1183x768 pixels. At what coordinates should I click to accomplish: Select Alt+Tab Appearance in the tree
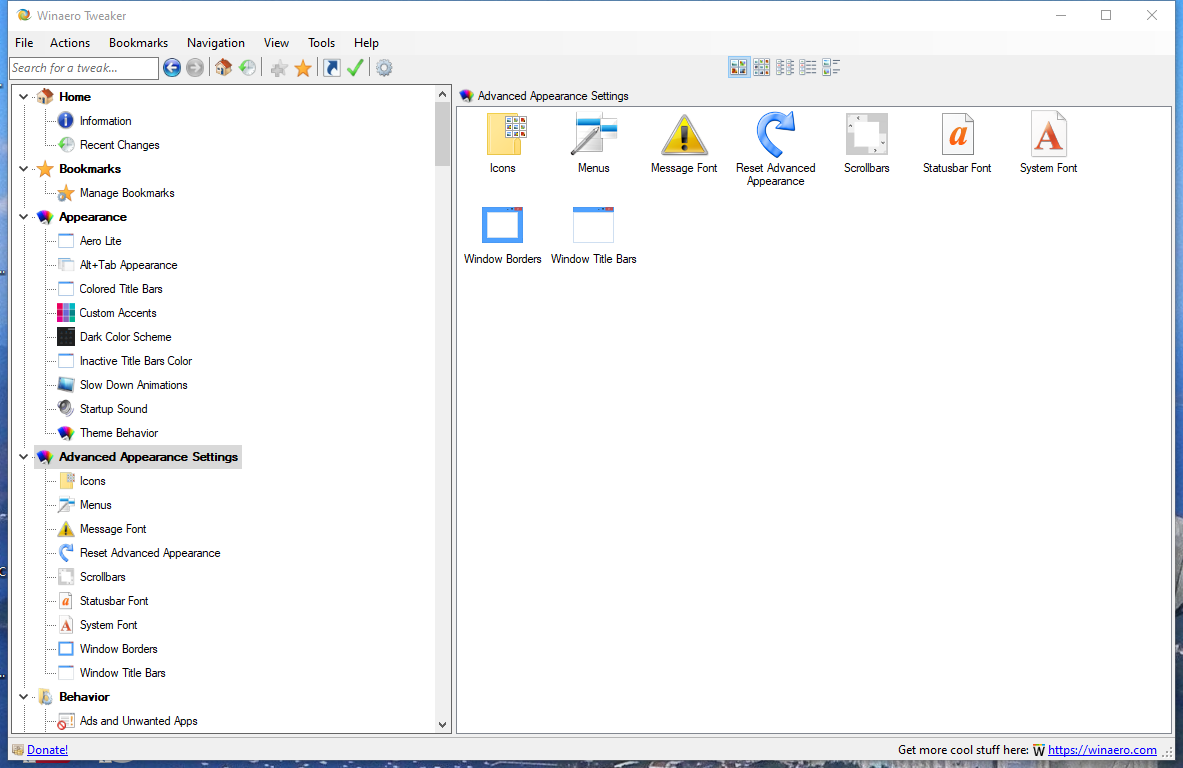[x=128, y=266]
